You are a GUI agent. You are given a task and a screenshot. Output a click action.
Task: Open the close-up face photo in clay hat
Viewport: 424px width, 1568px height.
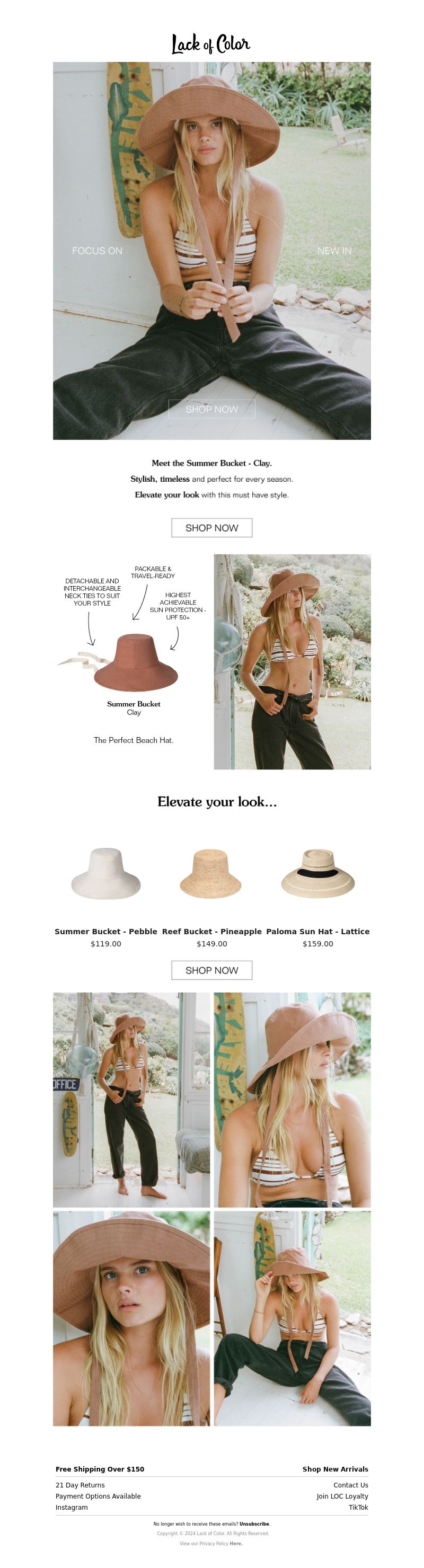point(131,1318)
